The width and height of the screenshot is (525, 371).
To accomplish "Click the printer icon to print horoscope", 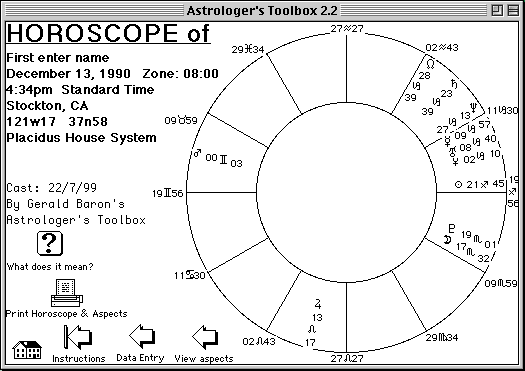I will [x=67, y=293].
